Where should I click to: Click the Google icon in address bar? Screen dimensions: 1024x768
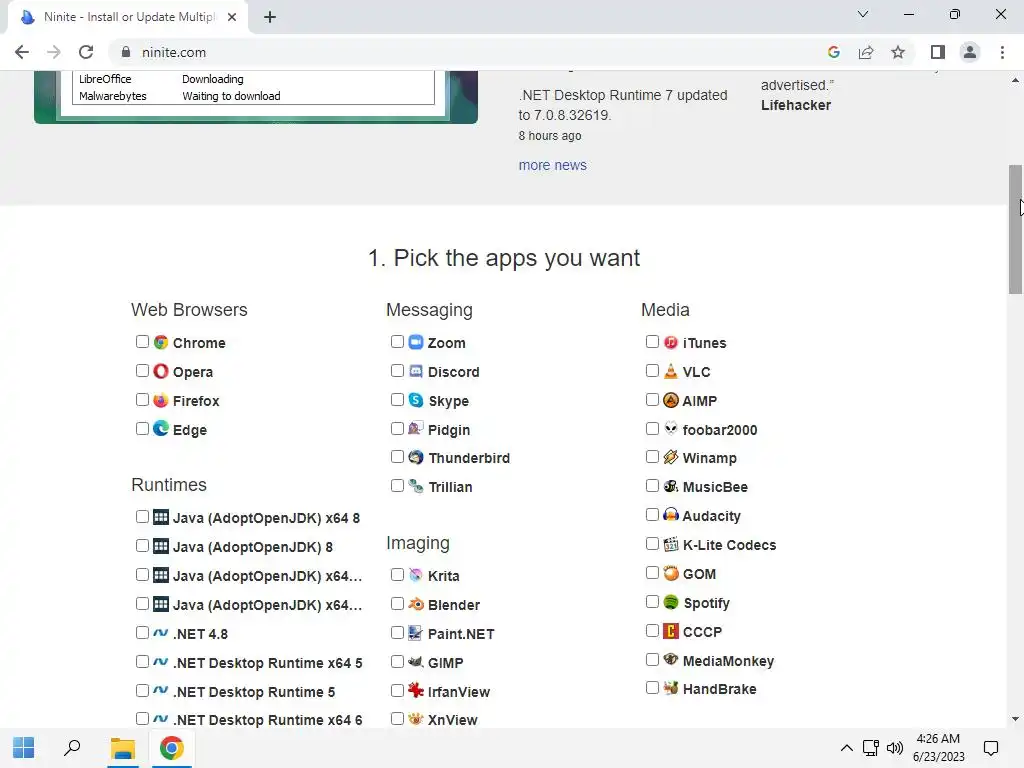pos(833,52)
